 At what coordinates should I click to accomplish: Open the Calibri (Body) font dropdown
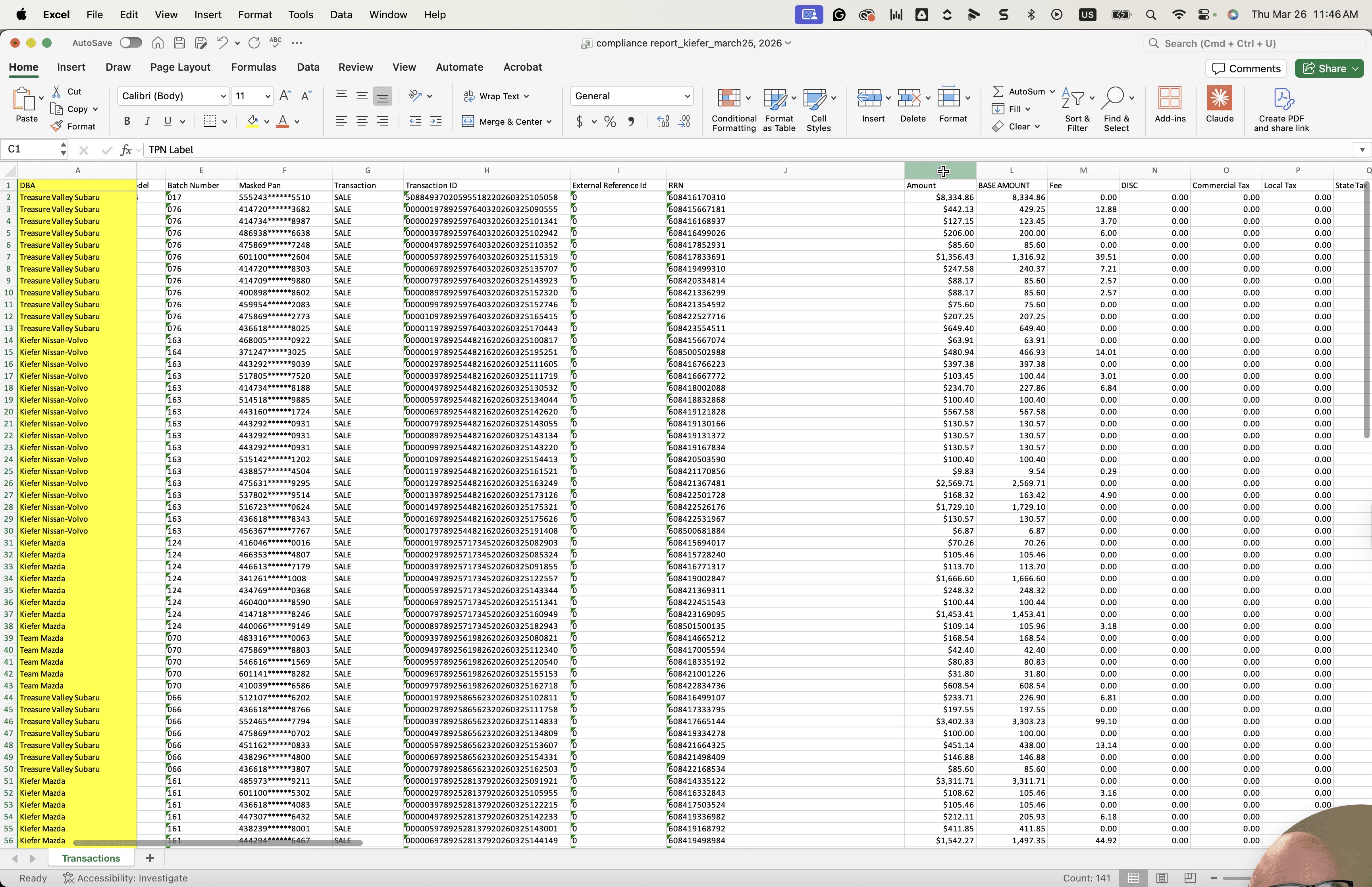click(x=223, y=96)
